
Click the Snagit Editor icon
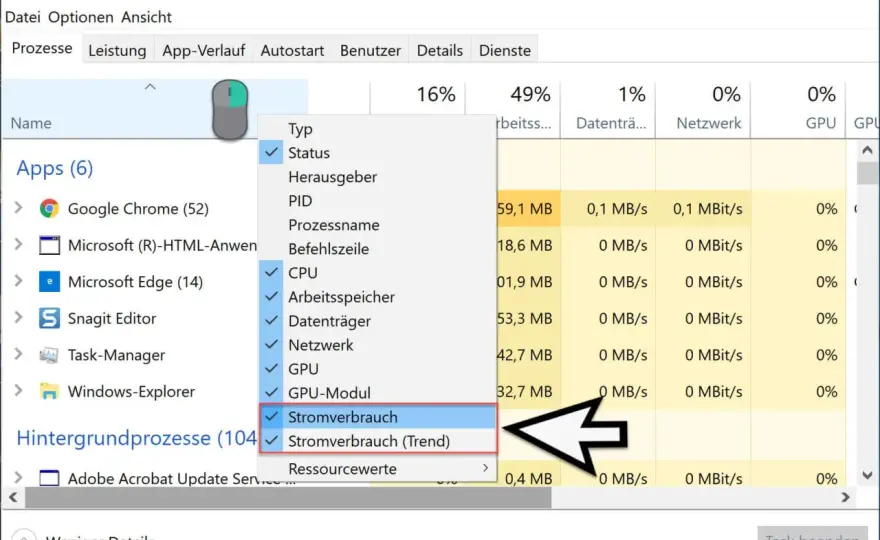pos(49,318)
